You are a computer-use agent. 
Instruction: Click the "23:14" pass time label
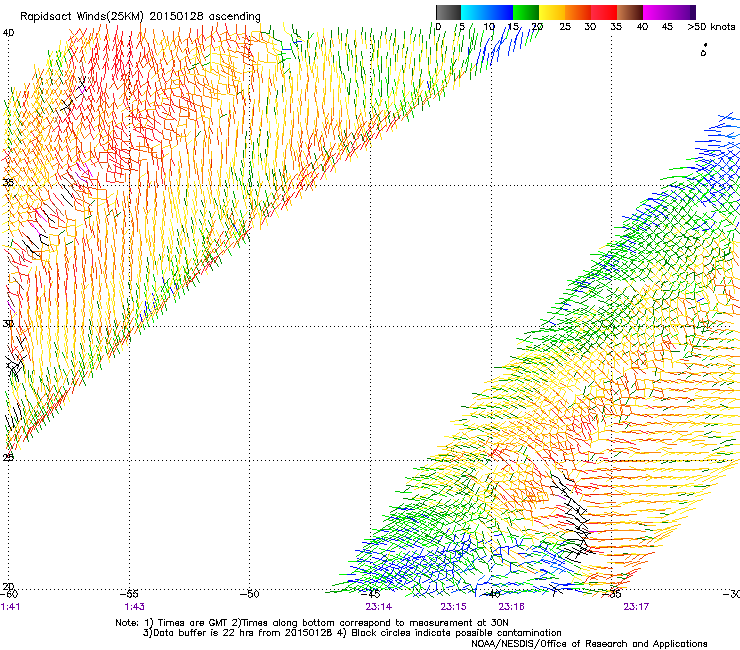378,607
